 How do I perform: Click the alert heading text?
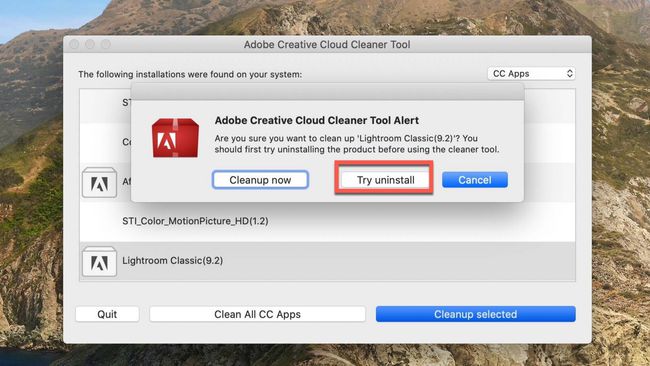point(317,121)
